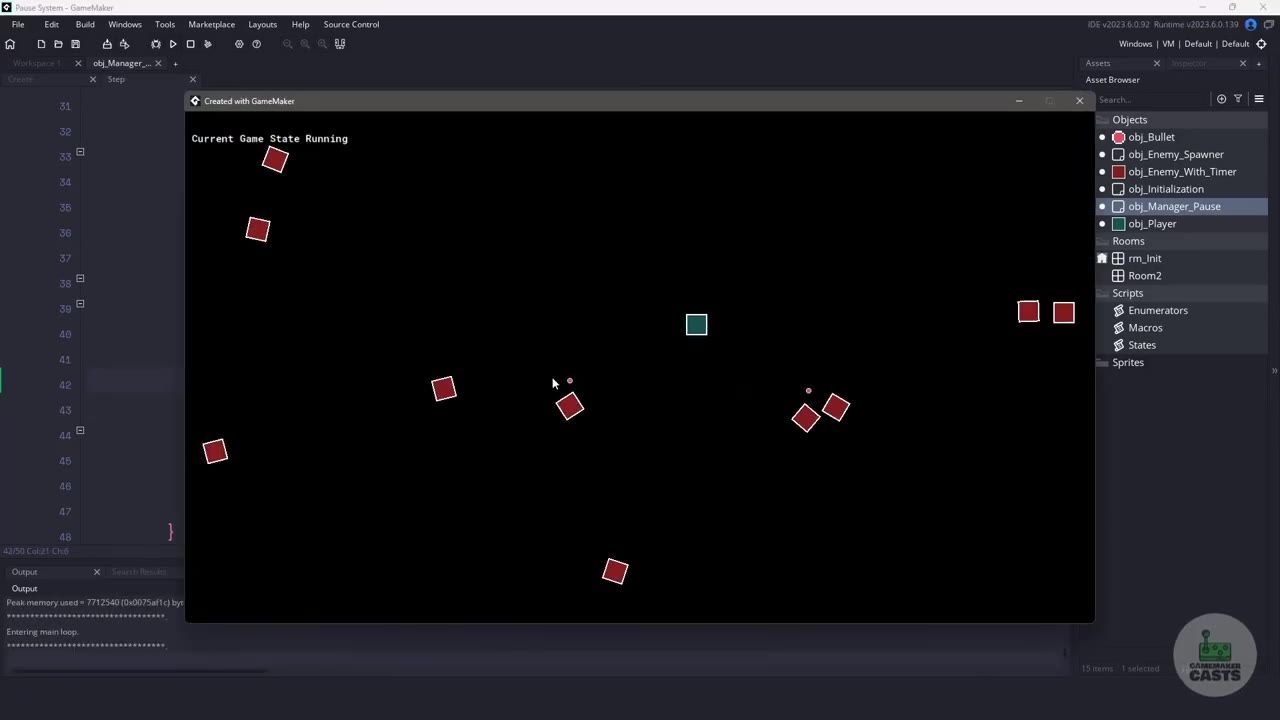Open target manager crosshair icon
This screenshot has width=1280, height=720.
point(1261,44)
